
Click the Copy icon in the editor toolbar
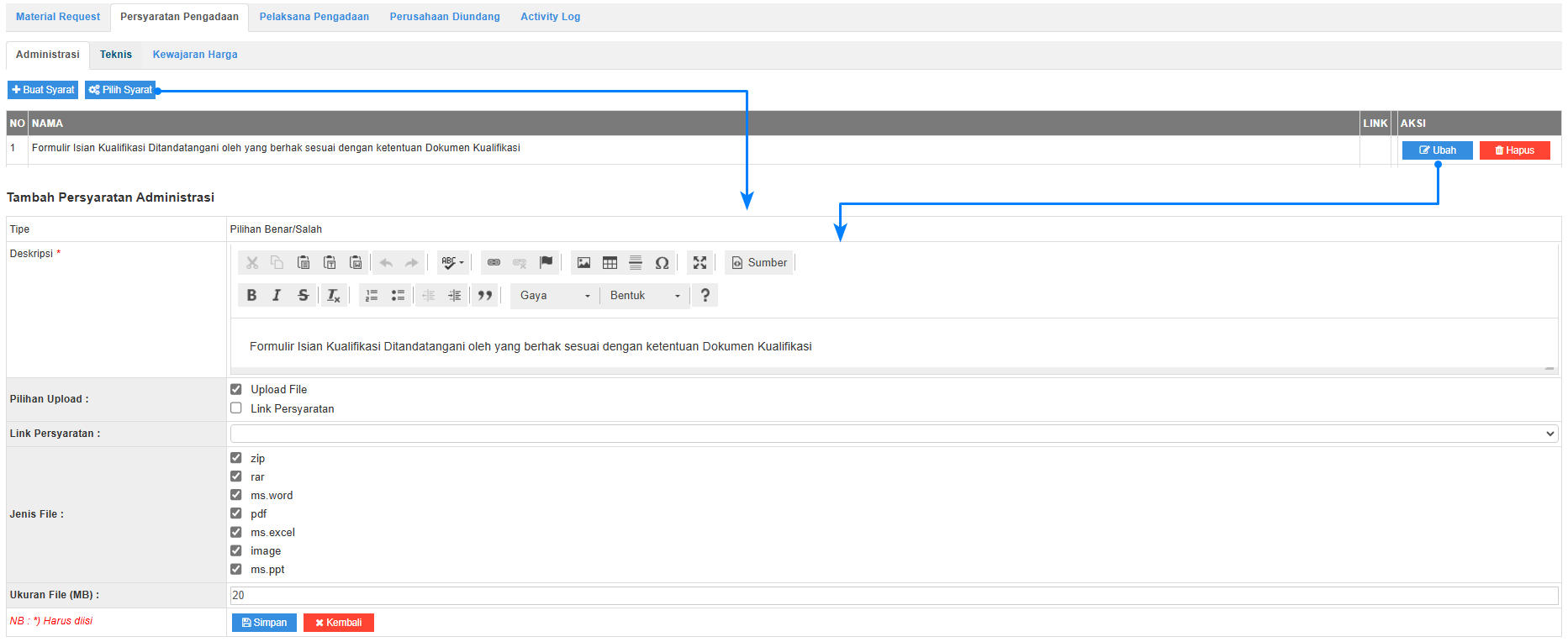(x=277, y=263)
